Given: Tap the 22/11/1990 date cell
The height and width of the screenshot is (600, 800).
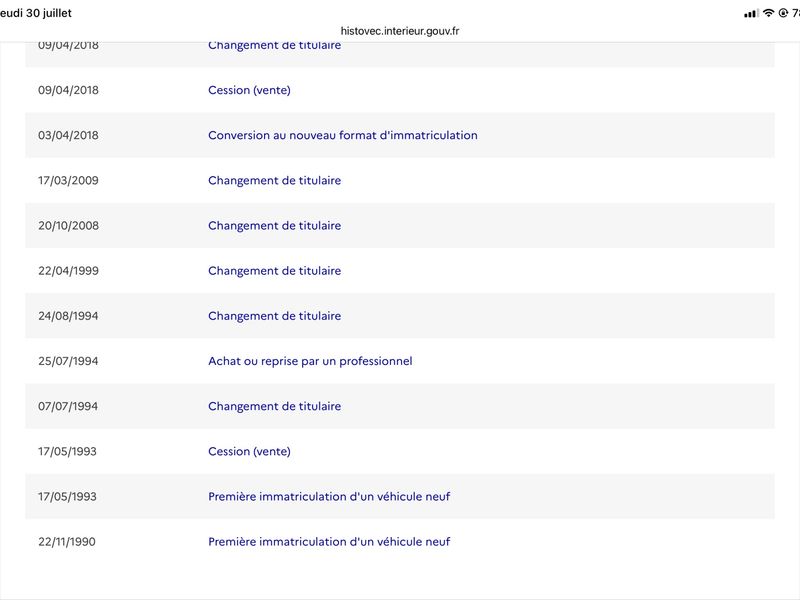Looking at the screenshot, I should [67, 542].
